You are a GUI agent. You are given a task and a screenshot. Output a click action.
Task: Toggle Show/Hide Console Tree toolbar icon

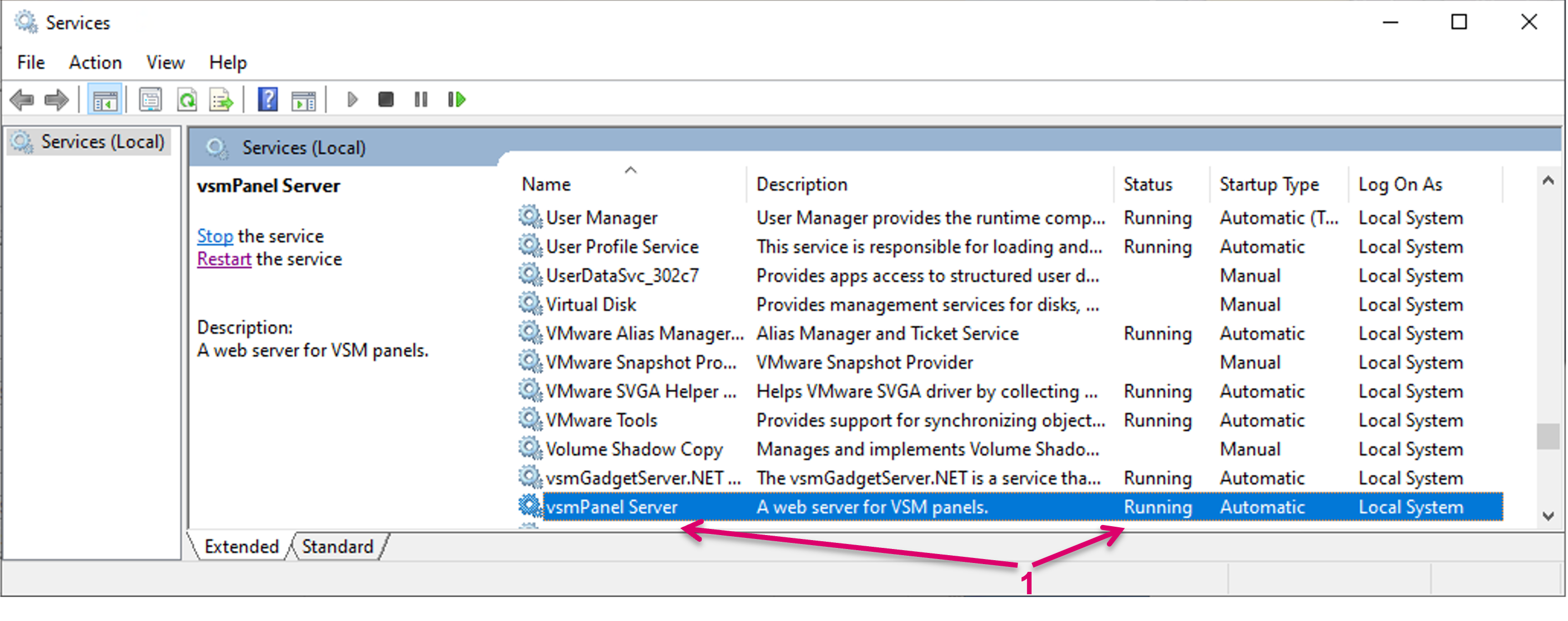click(105, 100)
